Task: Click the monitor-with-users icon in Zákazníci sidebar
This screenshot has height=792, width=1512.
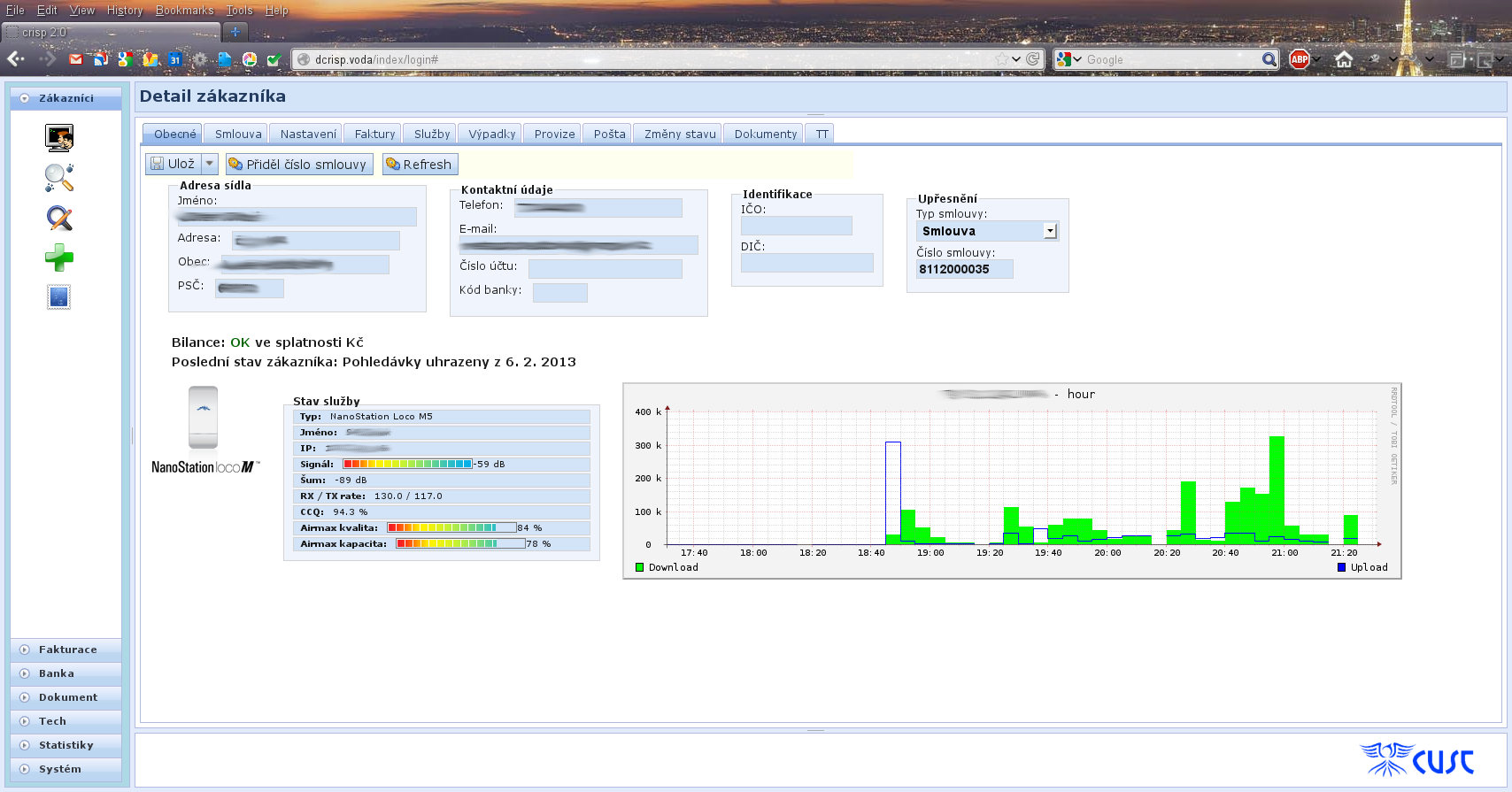Action: (x=59, y=137)
